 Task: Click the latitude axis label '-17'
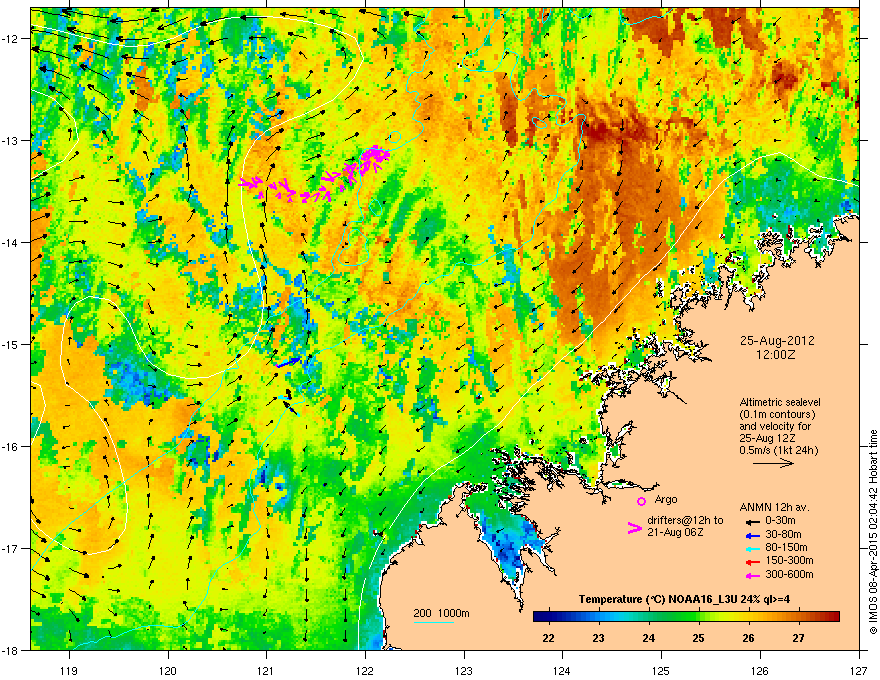coord(9,548)
